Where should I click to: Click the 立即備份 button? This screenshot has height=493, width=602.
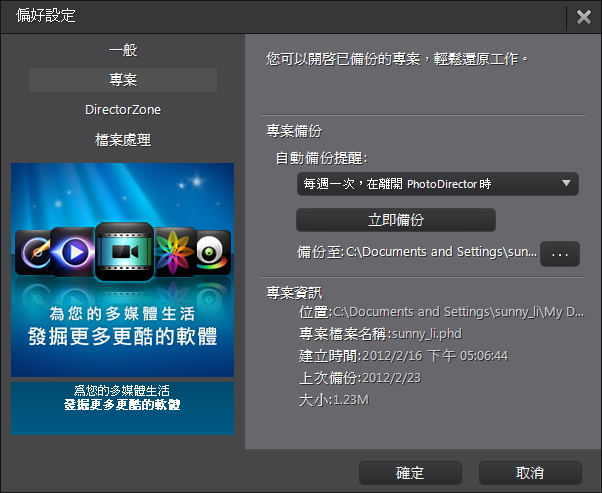click(x=396, y=220)
